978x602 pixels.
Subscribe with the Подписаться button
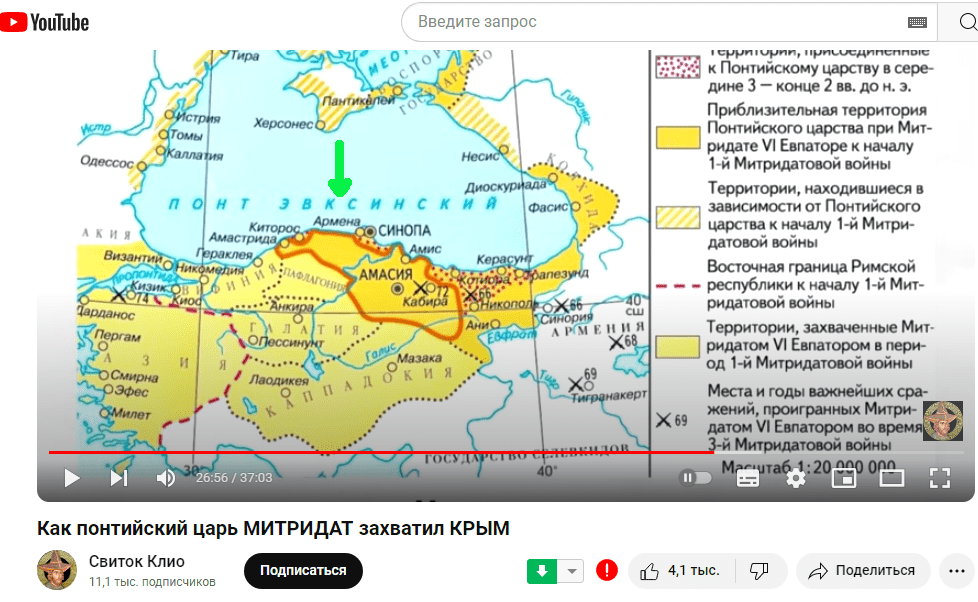point(303,570)
